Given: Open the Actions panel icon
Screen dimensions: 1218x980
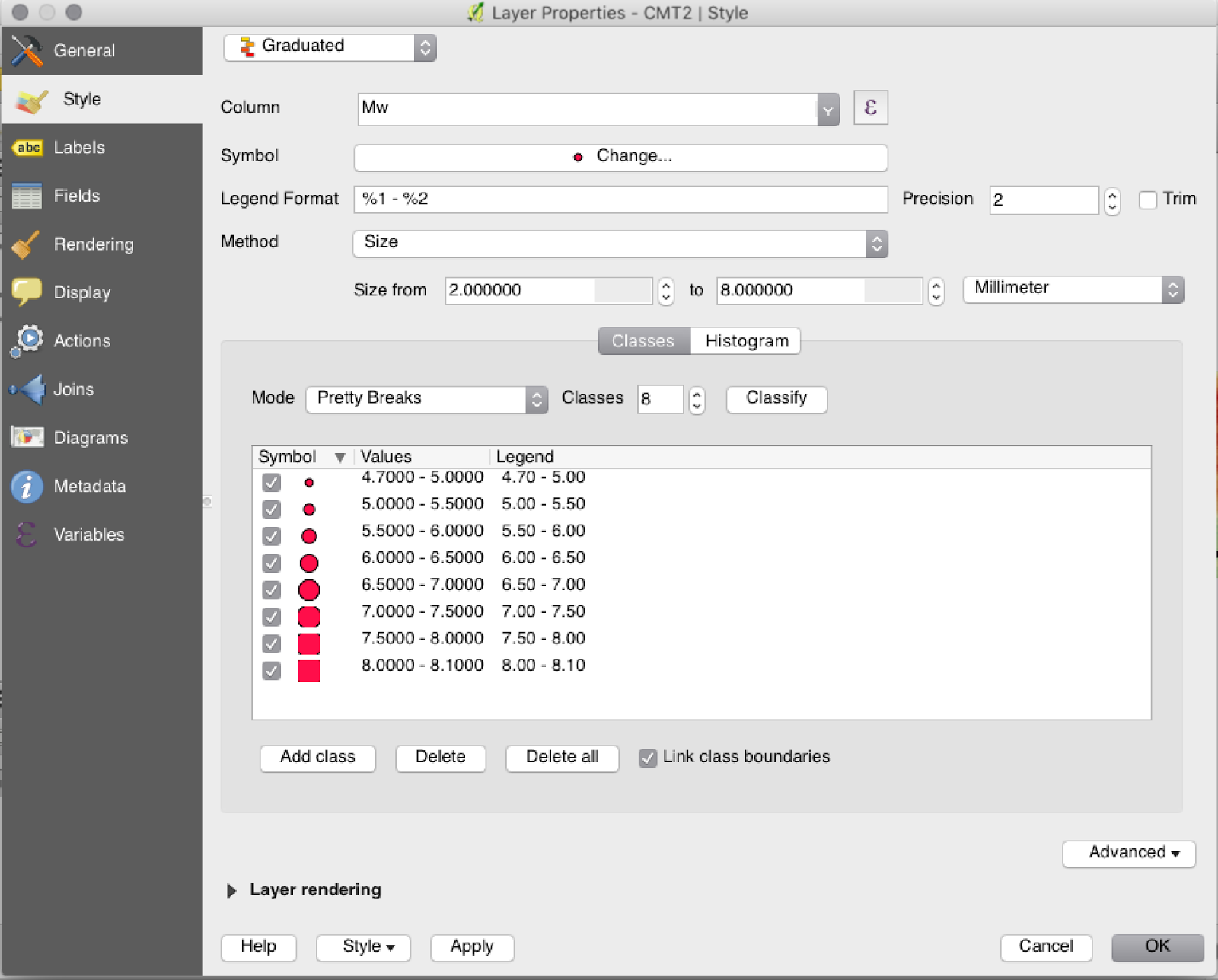Looking at the screenshot, I should pyautogui.click(x=27, y=340).
